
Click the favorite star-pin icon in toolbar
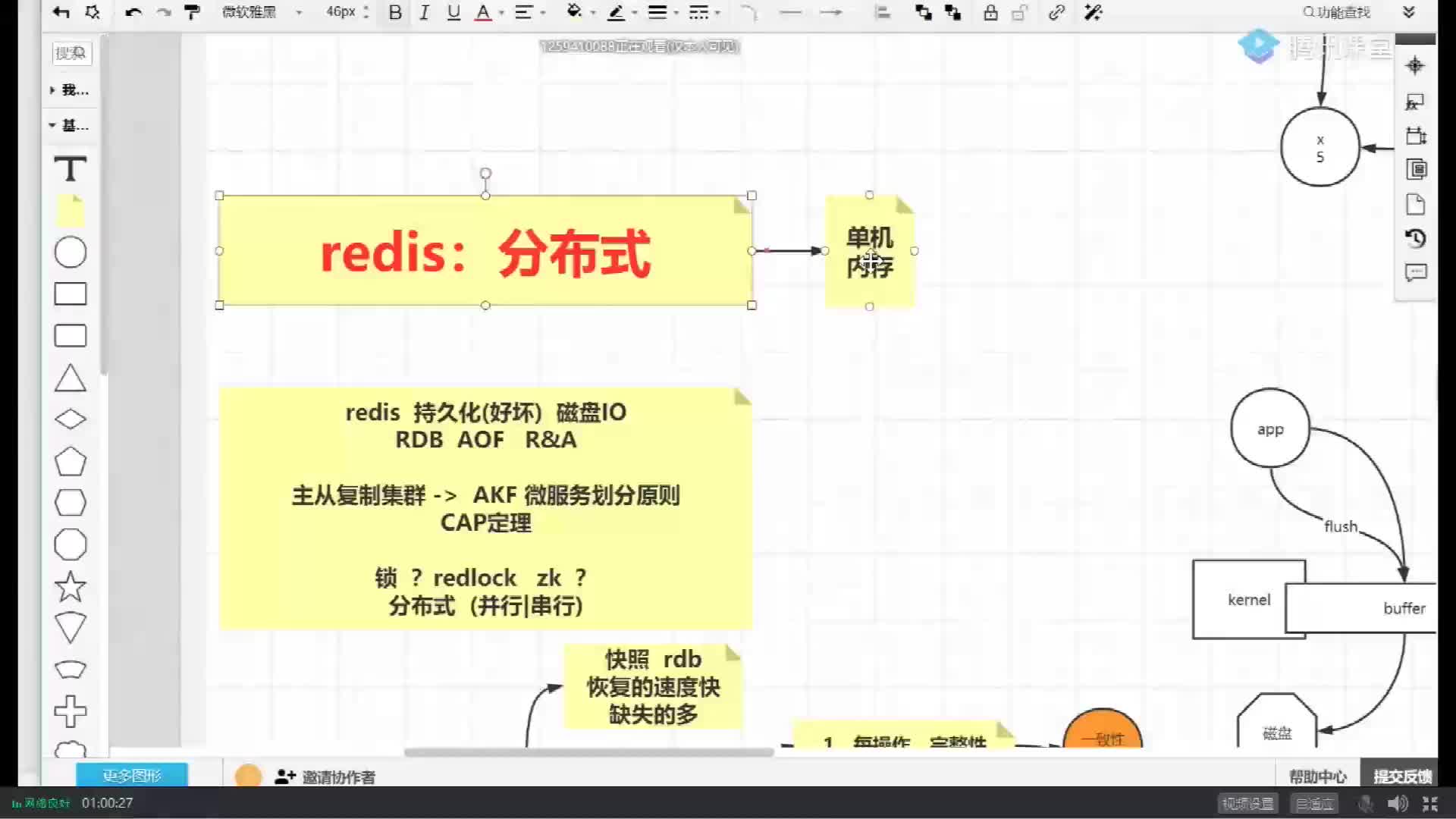(x=93, y=12)
